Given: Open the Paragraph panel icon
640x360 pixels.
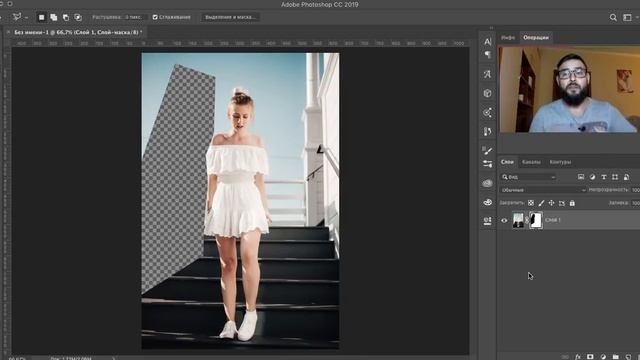Looking at the screenshot, I should (487, 55).
